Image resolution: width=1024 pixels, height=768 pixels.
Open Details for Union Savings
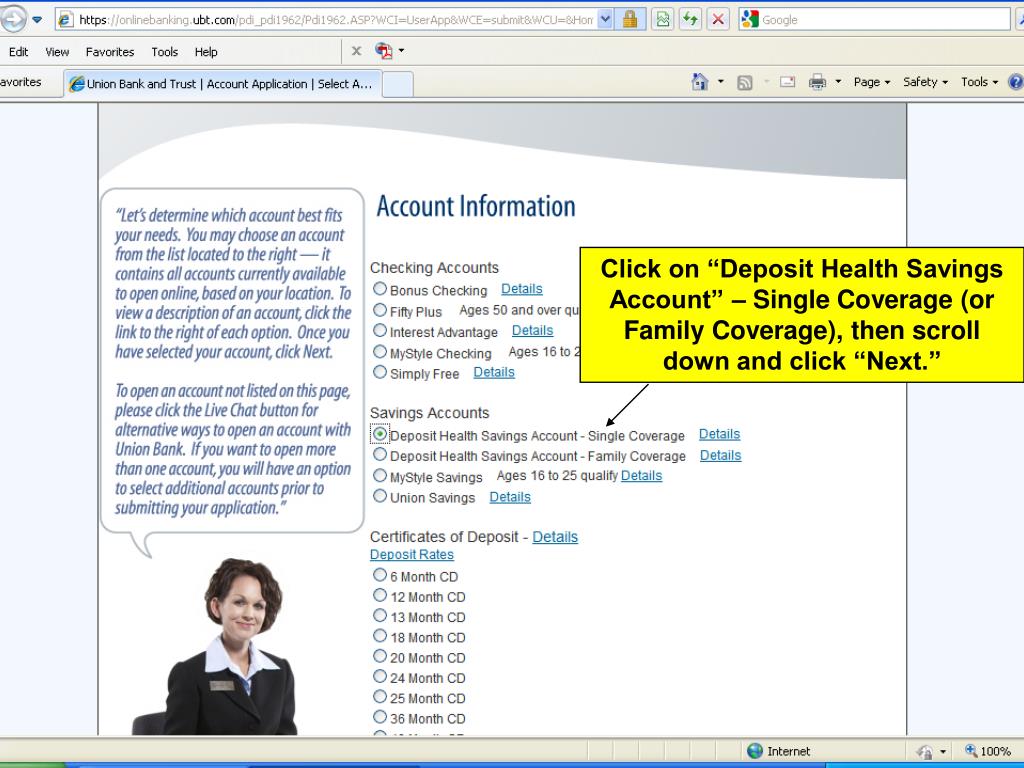pos(510,497)
